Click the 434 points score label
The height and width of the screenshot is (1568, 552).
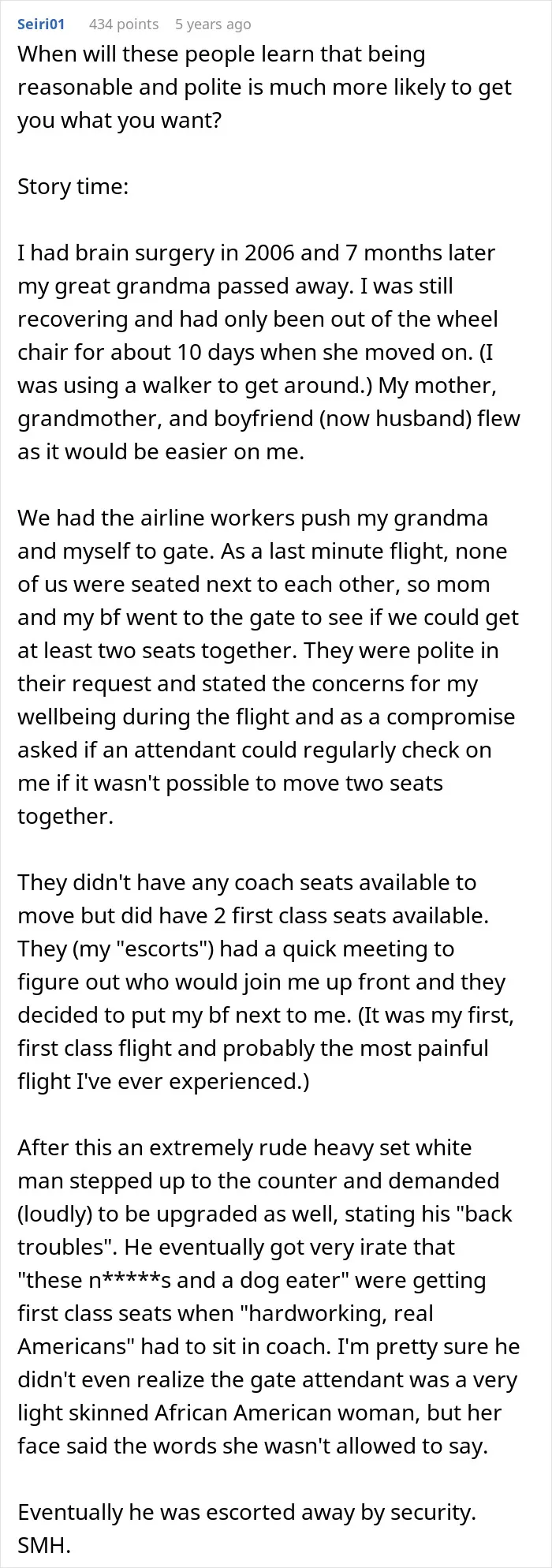tap(124, 24)
